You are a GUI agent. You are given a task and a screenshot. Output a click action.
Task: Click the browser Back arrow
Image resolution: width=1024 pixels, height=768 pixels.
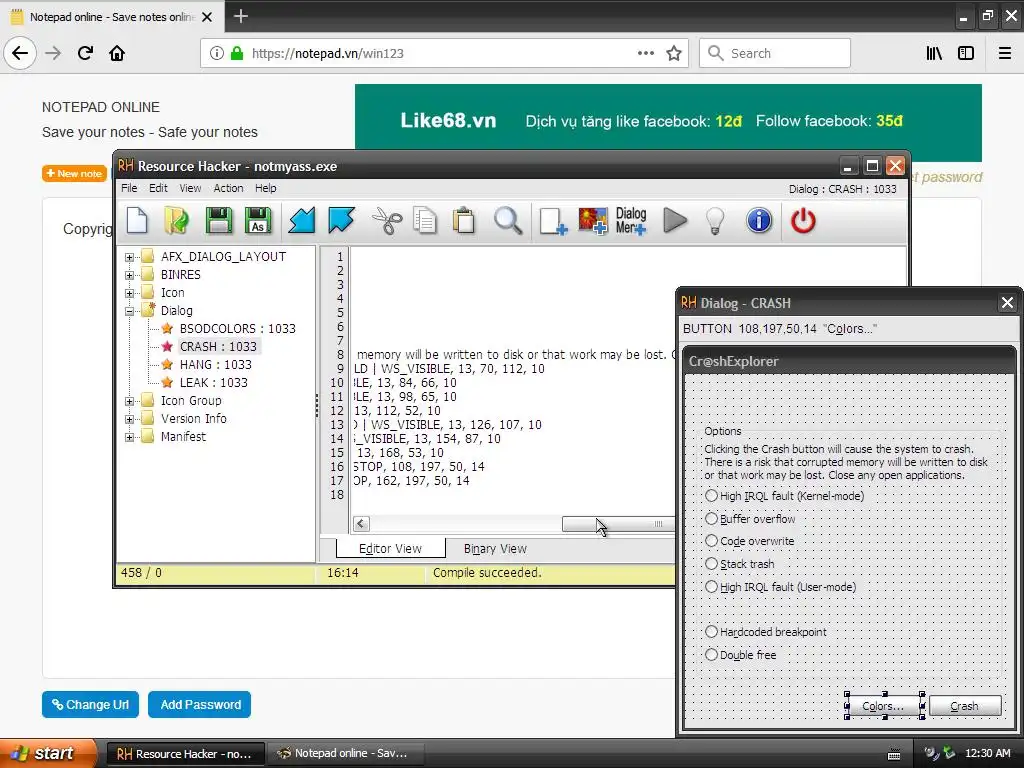(x=20, y=53)
